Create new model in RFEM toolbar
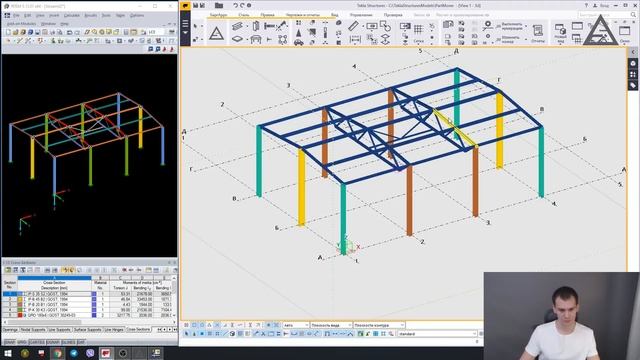This screenshot has height=360, width=640. 8,32
